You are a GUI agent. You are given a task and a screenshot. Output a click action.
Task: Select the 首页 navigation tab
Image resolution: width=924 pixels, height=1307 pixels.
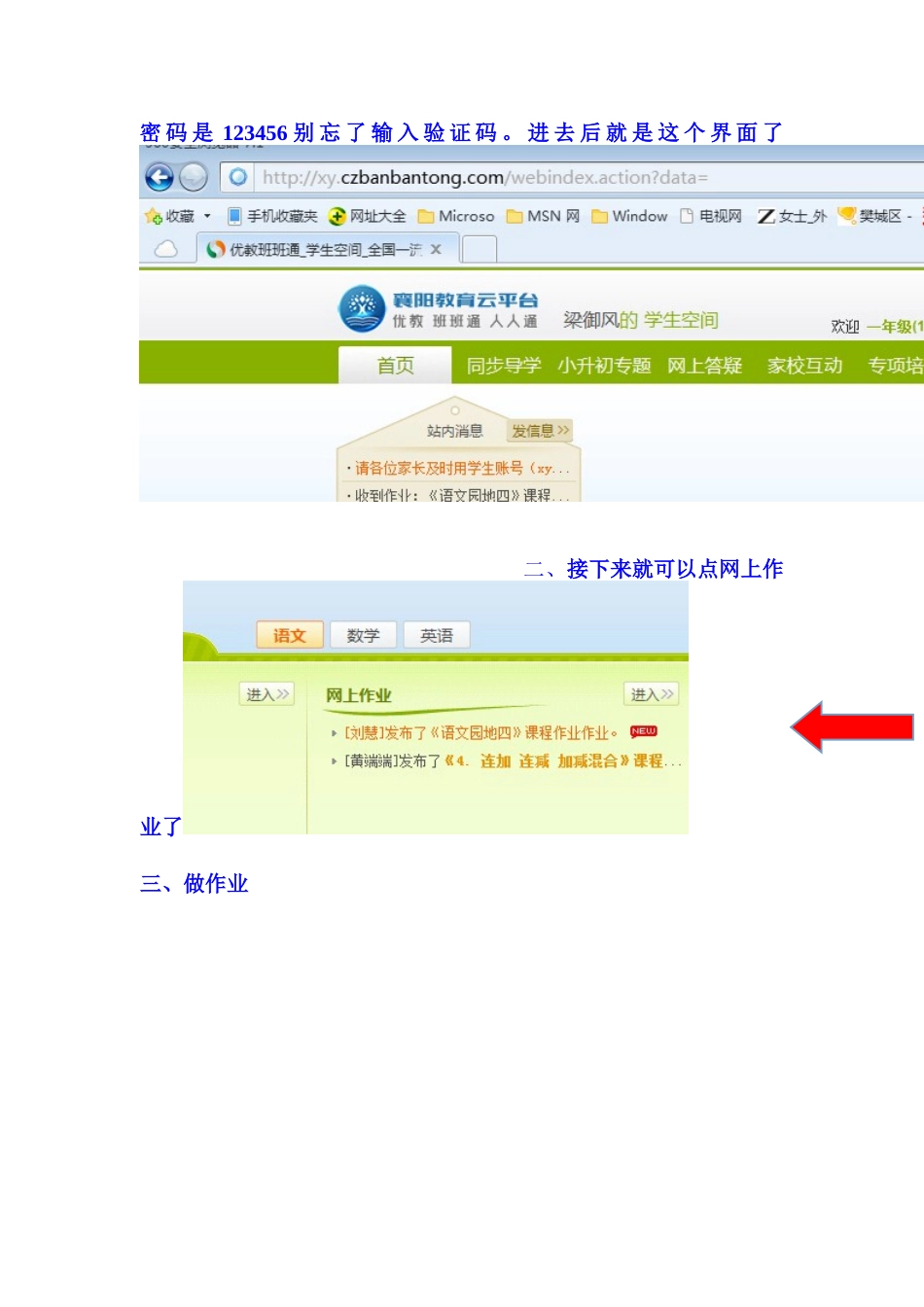pos(395,366)
